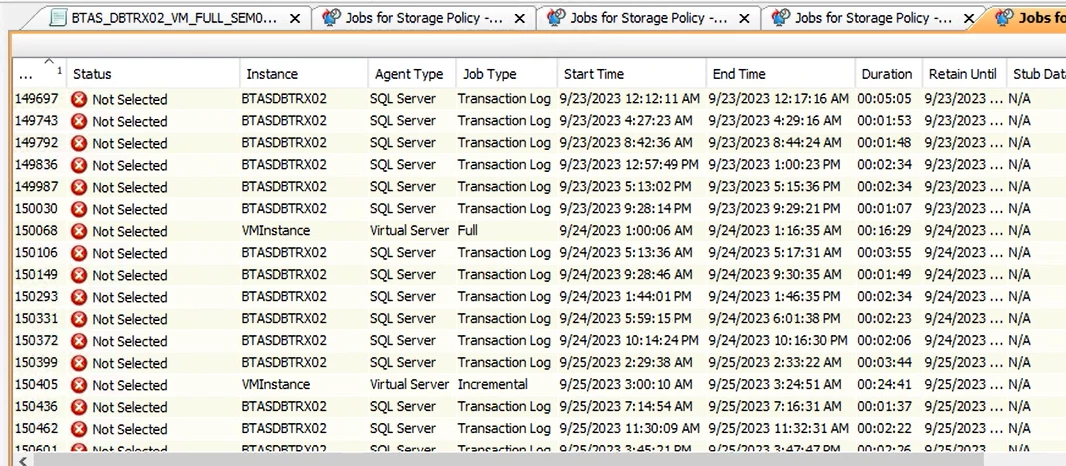Click the red X icon for job 150462
Screen dimensions: 1066x466
point(79,430)
